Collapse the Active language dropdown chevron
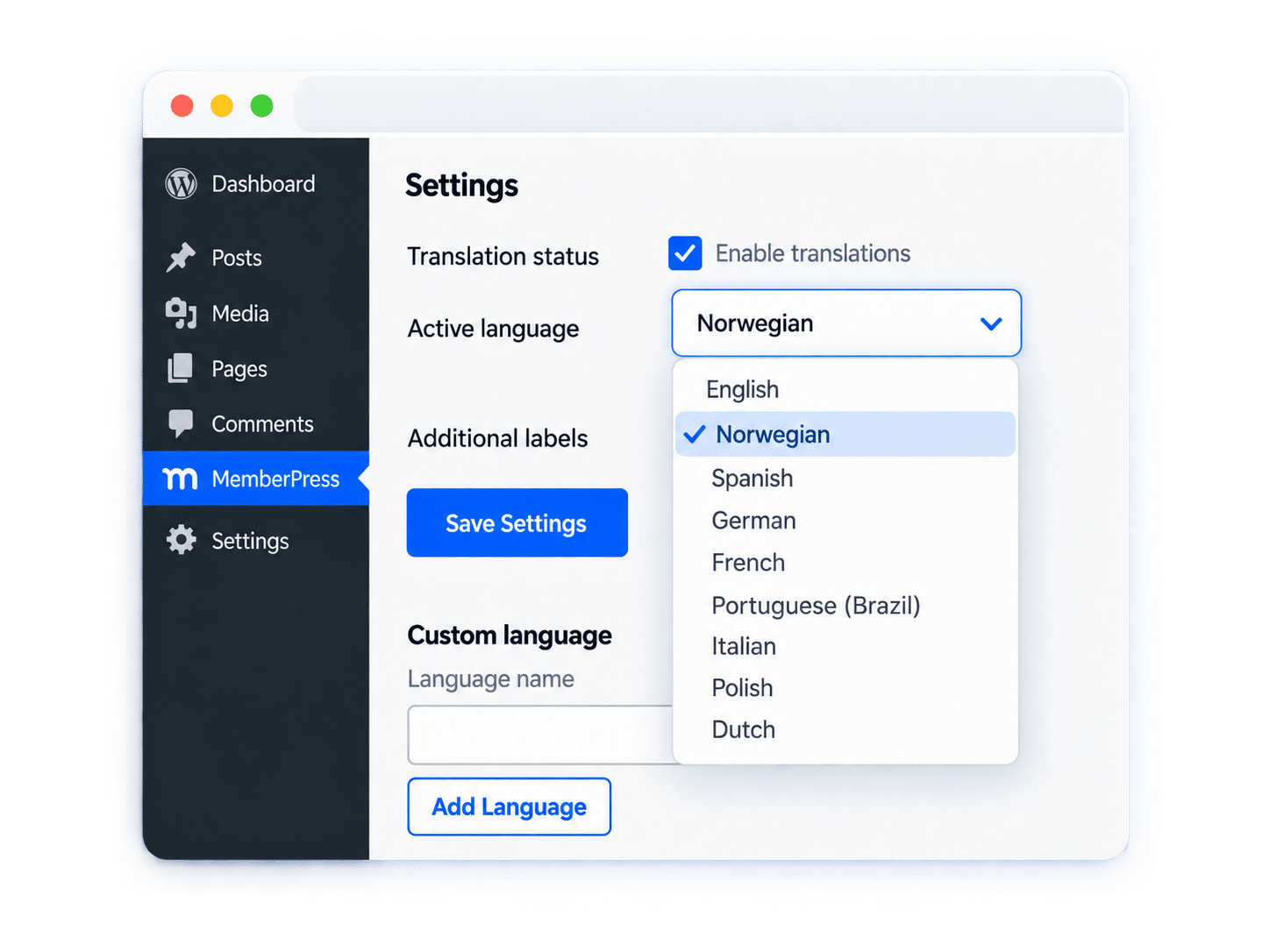 point(991,324)
